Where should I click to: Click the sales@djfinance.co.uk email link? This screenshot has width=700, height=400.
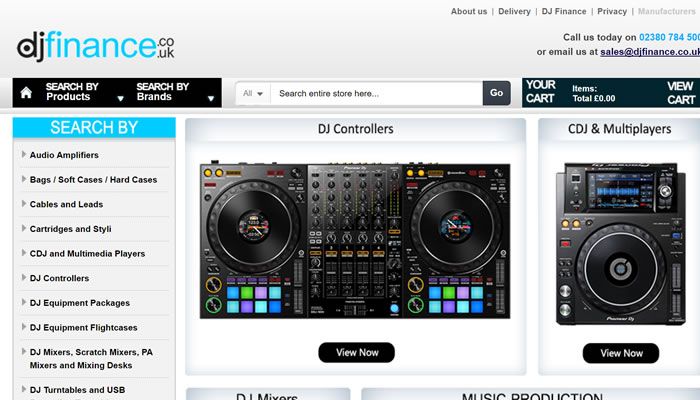[651, 51]
